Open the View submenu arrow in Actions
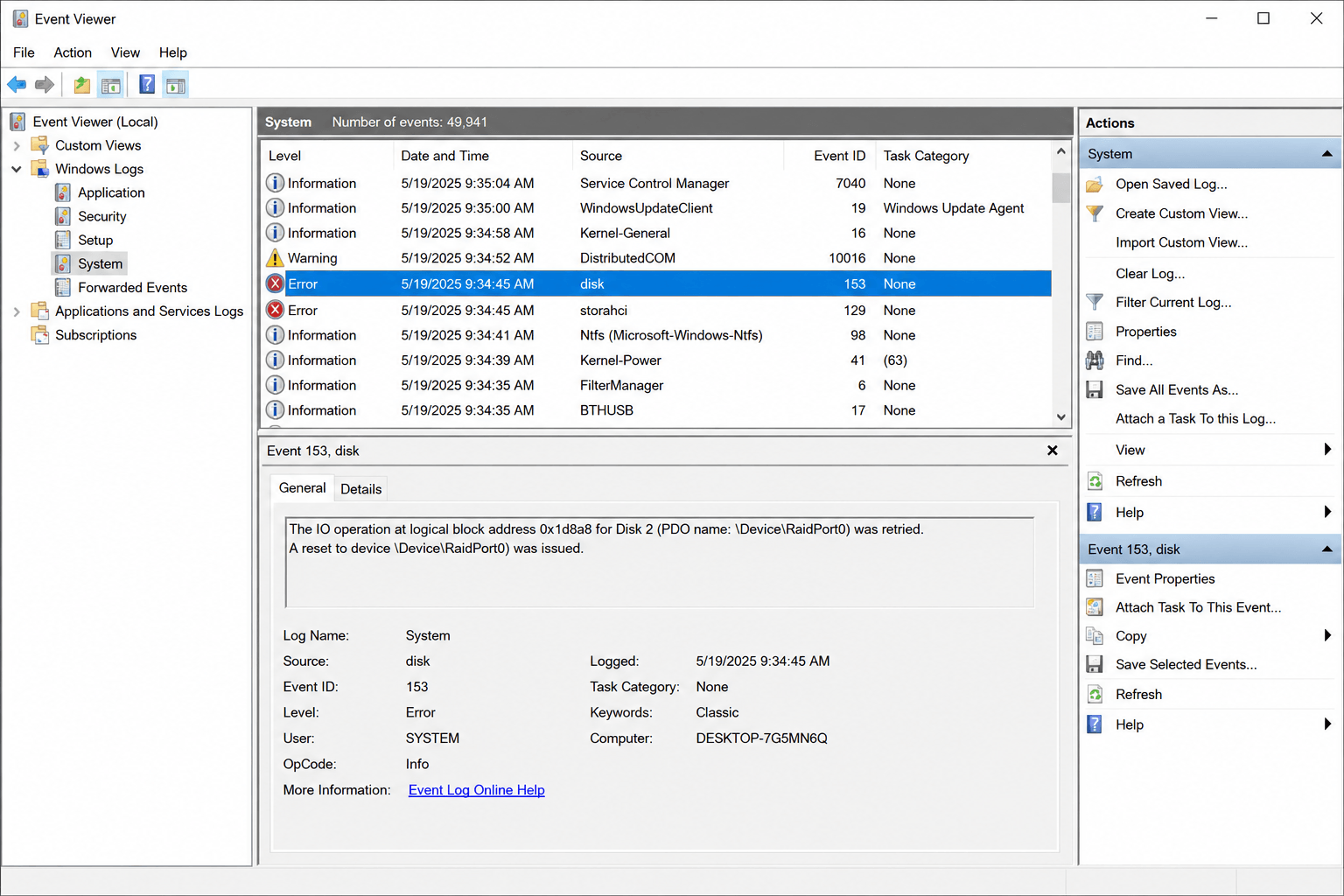Screen dimensions: 1344x896 tap(1327, 450)
